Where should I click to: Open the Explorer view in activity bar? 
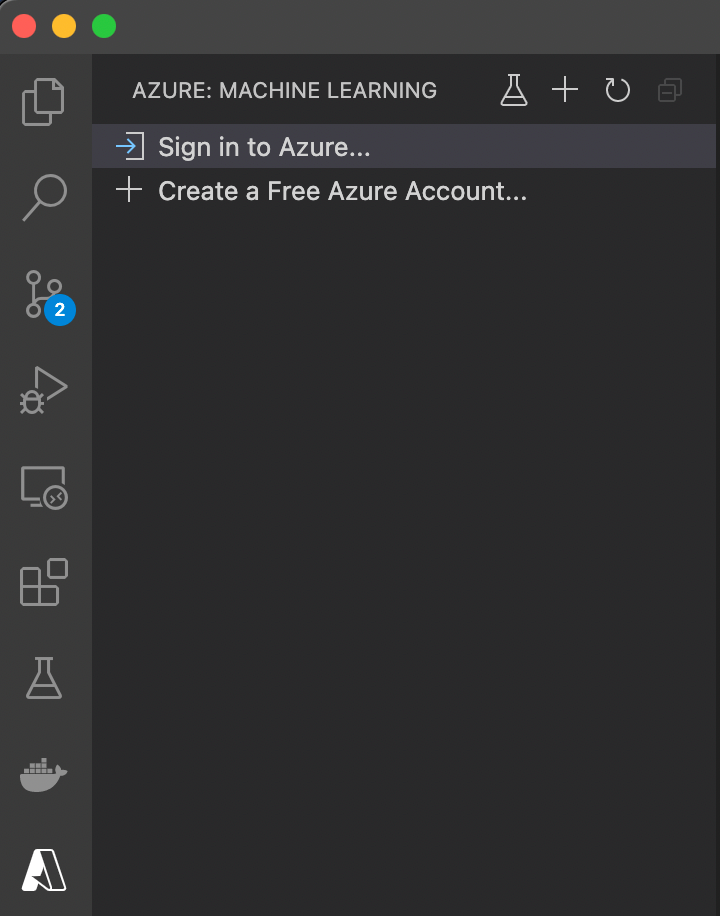click(43, 102)
